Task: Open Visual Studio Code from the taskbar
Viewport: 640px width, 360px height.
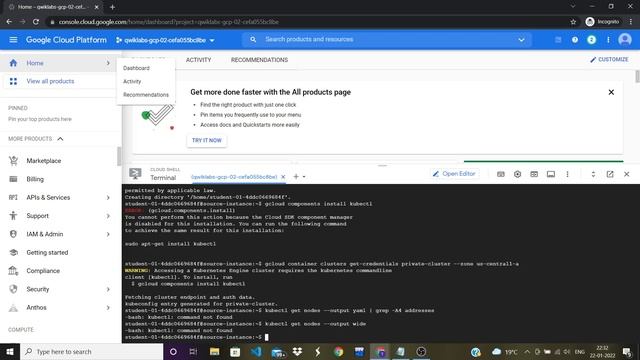Action: coord(256,351)
